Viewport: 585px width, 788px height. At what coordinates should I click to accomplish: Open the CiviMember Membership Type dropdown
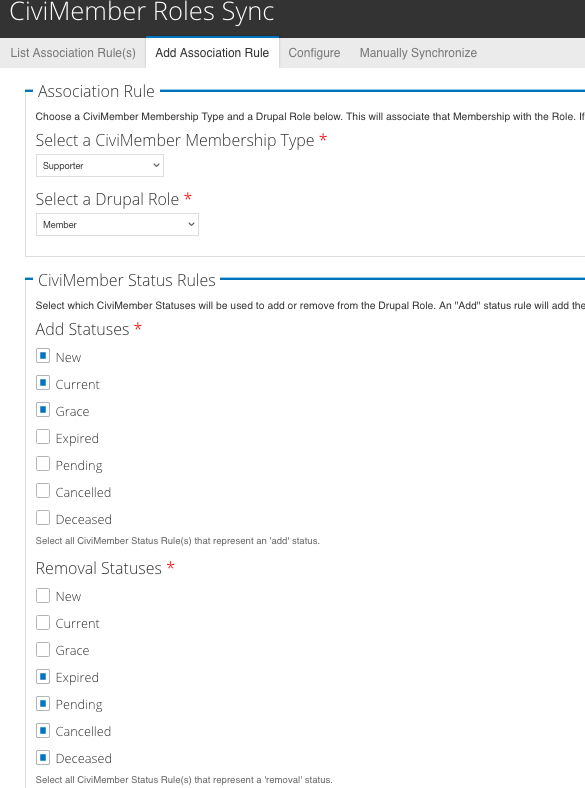point(100,165)
